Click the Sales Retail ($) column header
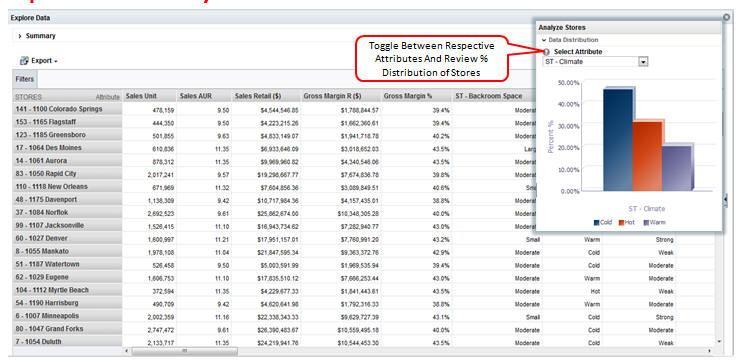739x362 pixels. (266, 96)
